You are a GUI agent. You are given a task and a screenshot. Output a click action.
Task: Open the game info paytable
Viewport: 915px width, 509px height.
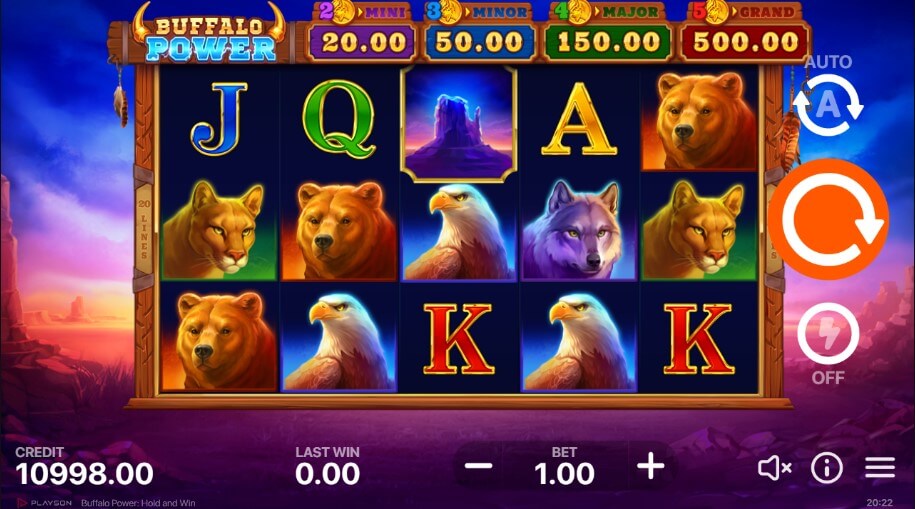(827, 468)
